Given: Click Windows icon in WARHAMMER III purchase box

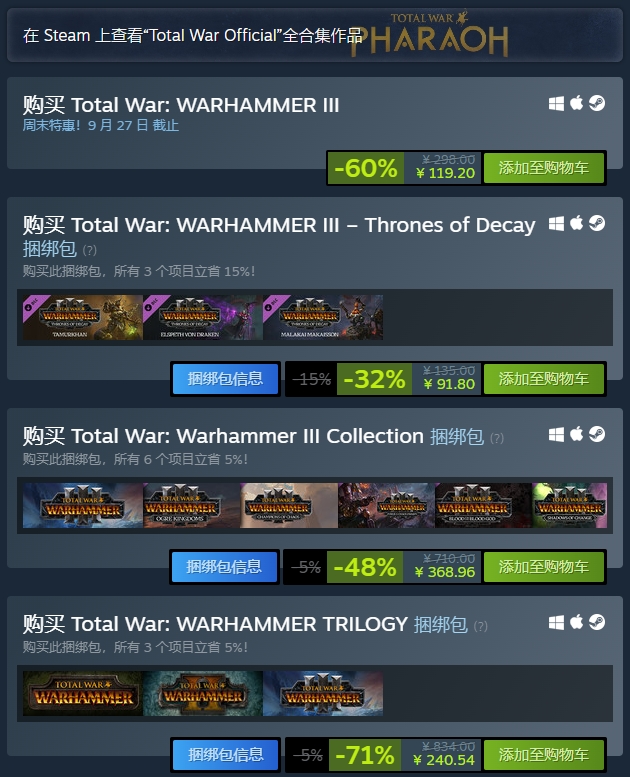Looking at the screenshot, I should point(556,104).
